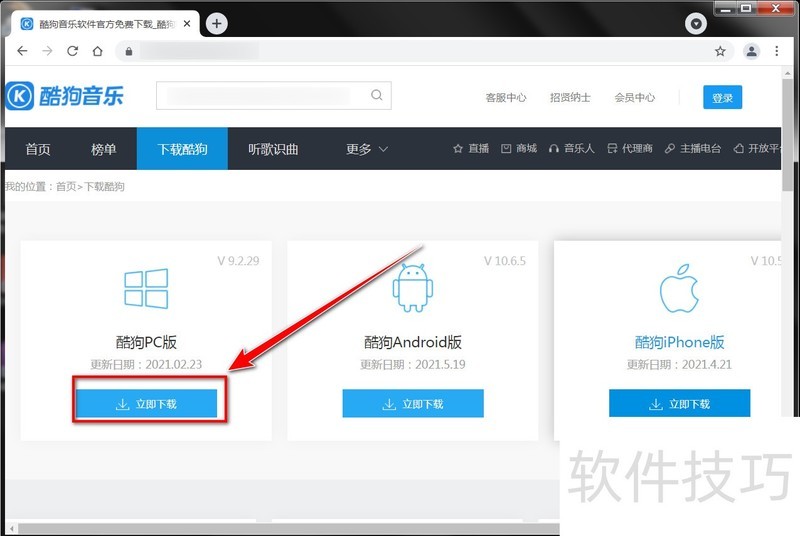Open 音乐人 headphone link

click(571, 148)
